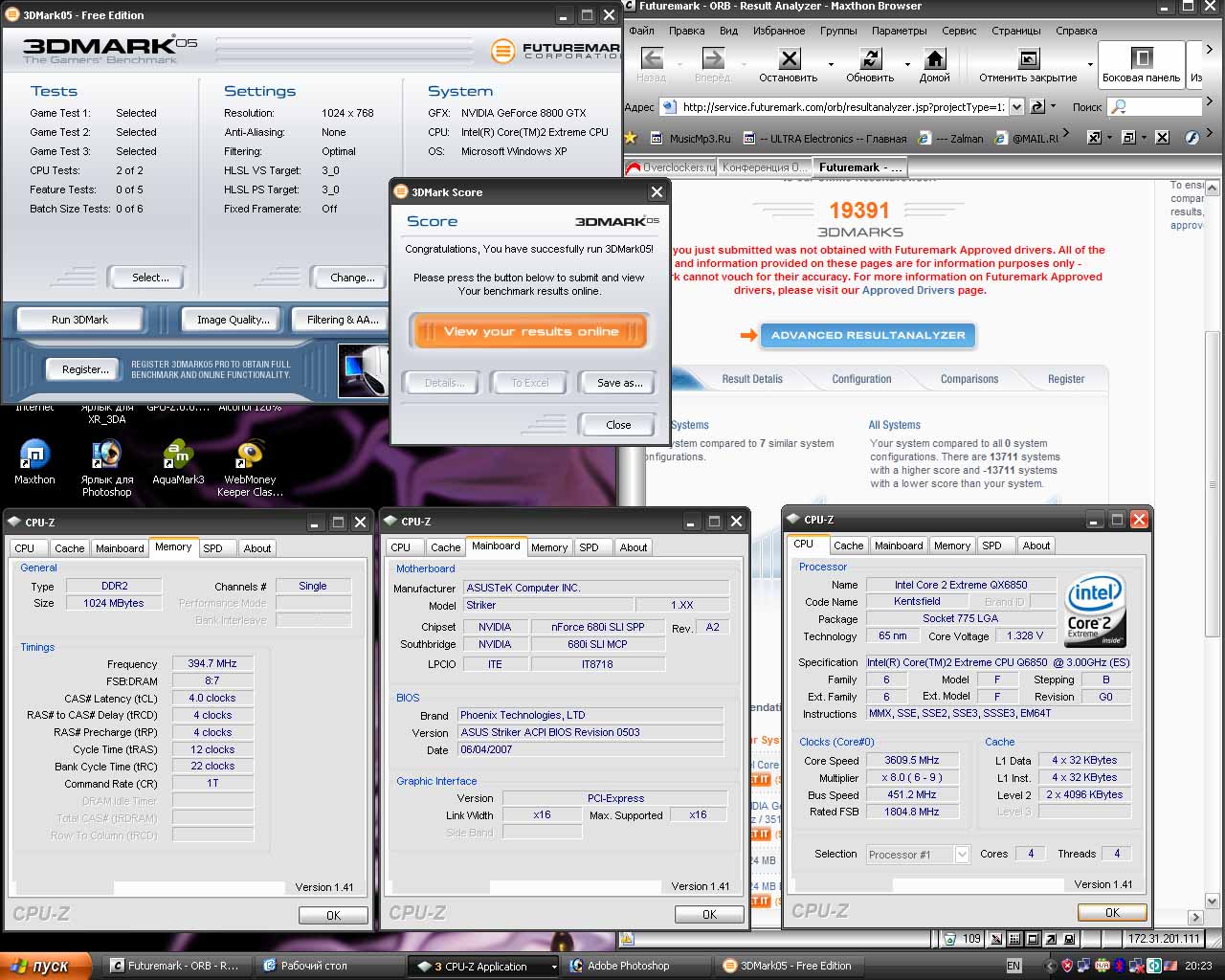Click the Отменить закрытие toolbar icon
The width and height of the screenshot is (1225, 980).
1028,58
